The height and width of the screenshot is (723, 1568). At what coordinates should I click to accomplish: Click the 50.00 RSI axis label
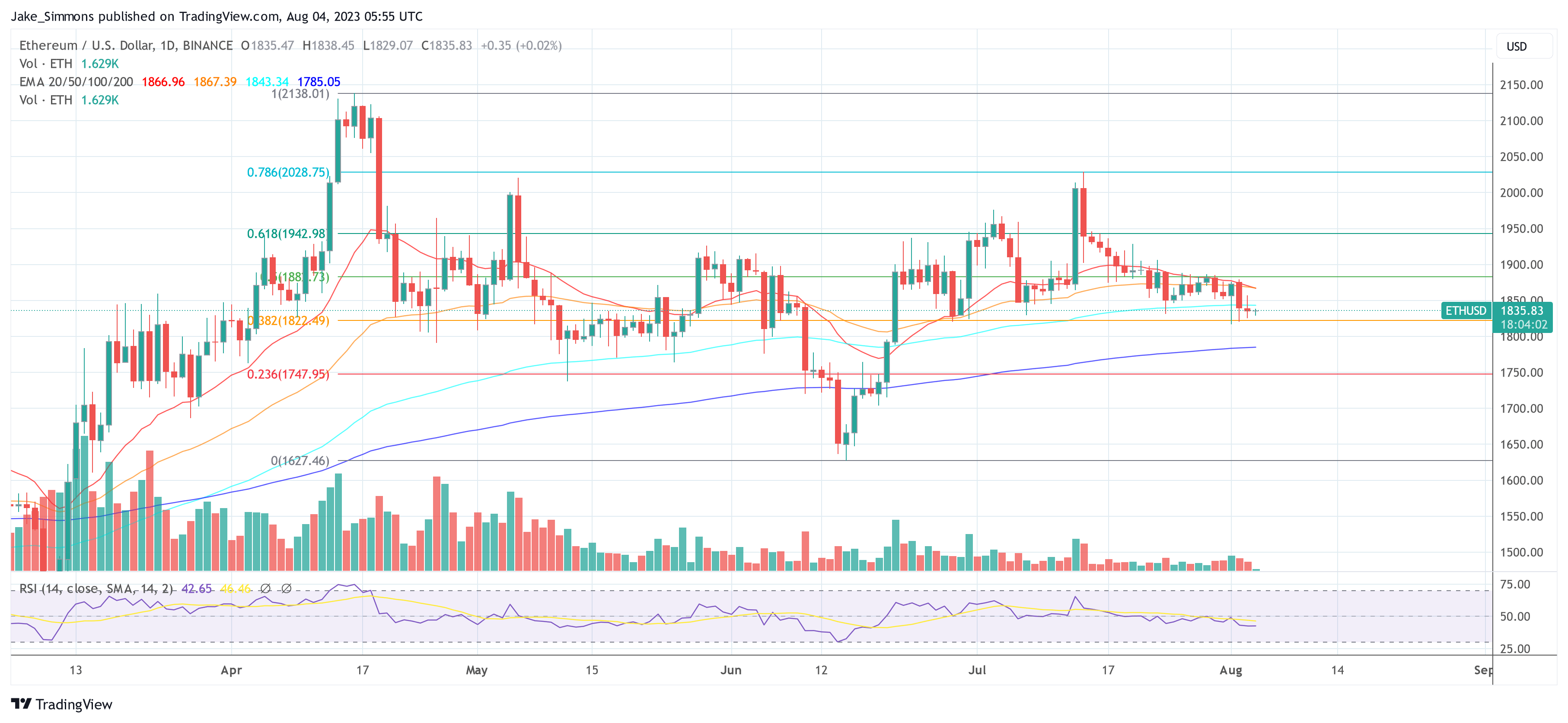[1515, 616]
